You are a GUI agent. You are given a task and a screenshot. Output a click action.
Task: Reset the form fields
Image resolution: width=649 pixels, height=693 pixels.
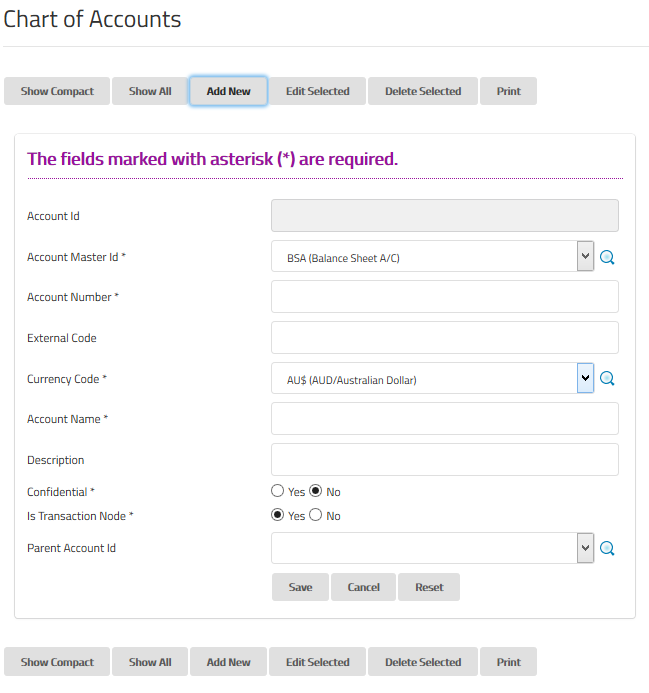(429, 587)
